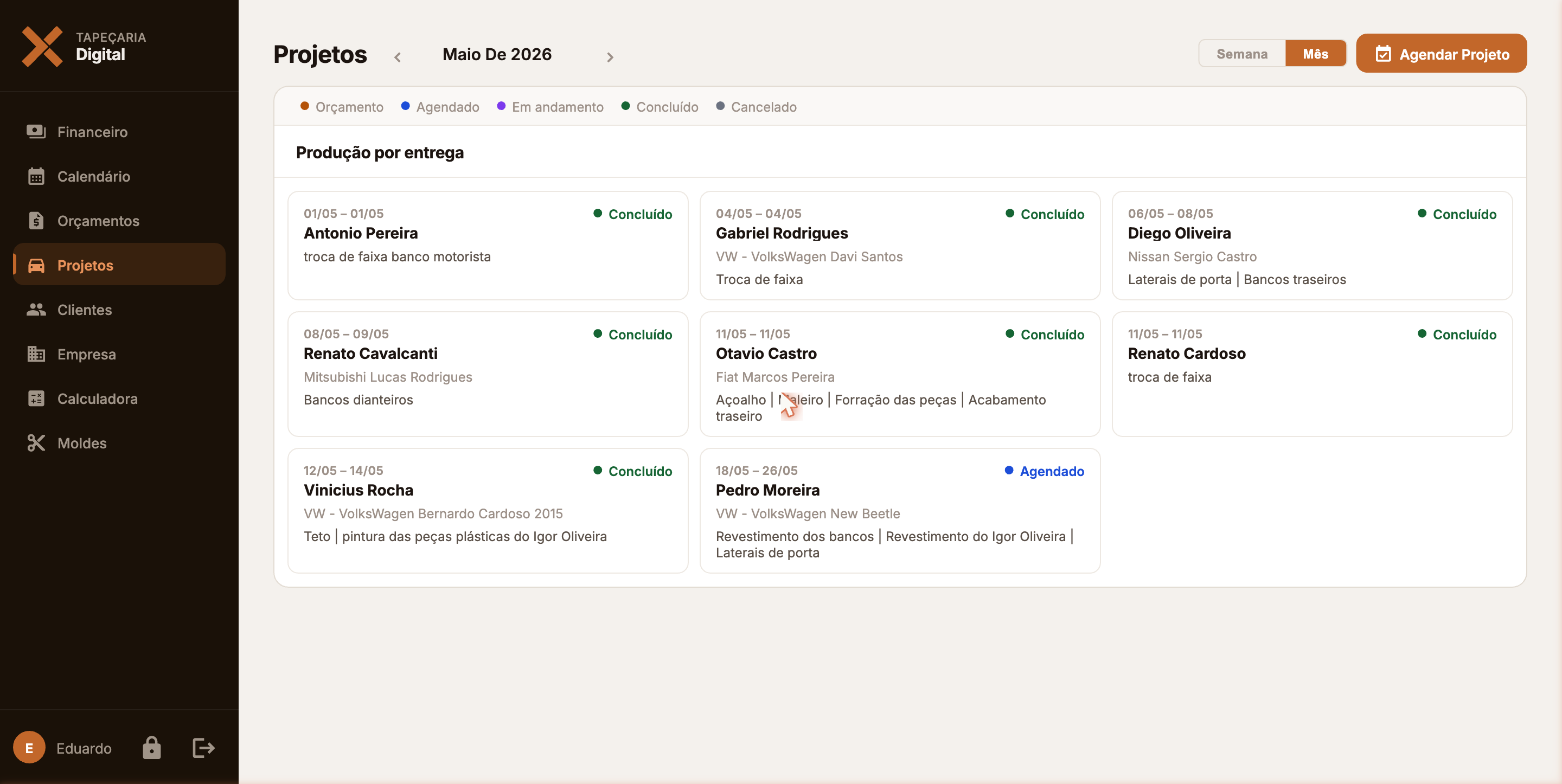Click the gray Cancelado legend dot
Viewport: 1562px width, 784px height.
720,106
